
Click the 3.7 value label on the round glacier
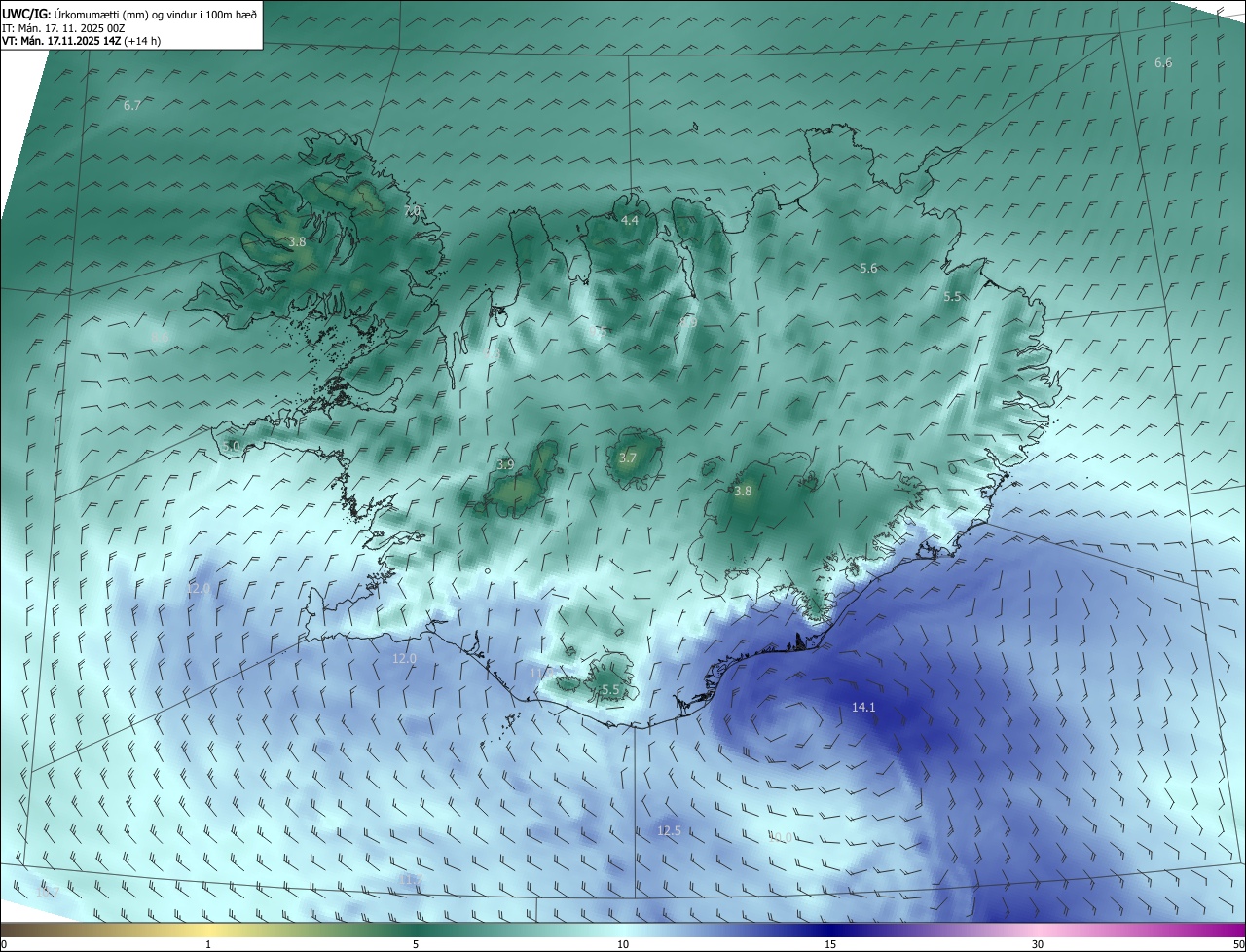click(x=628, y=458)
